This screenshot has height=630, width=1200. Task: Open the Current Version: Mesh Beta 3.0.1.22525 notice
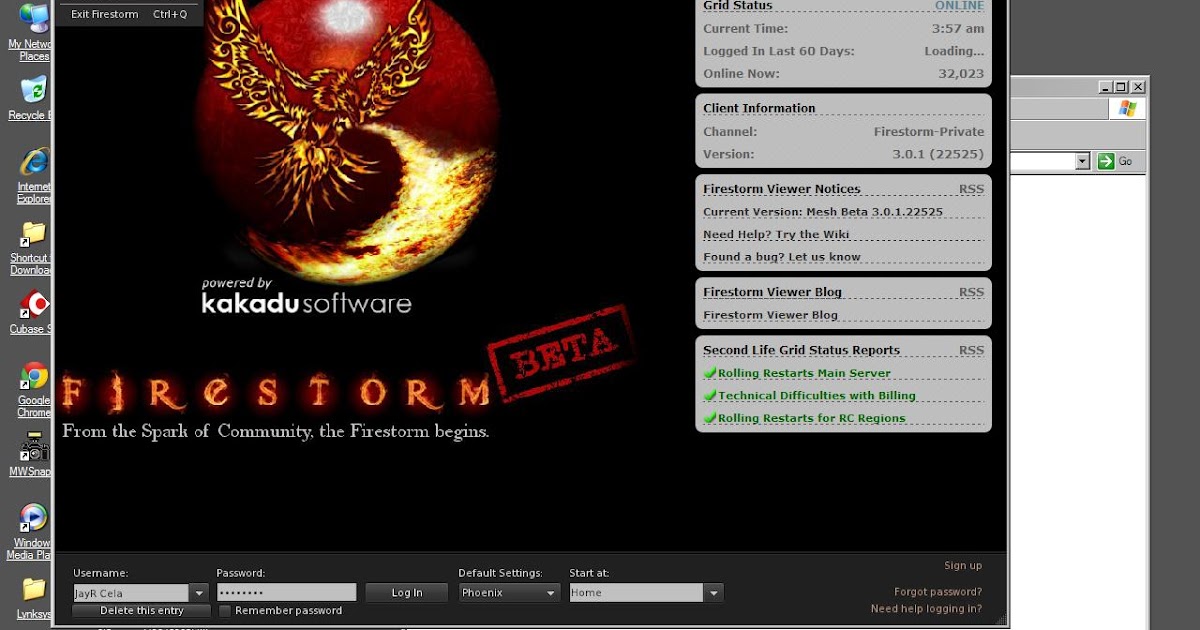pyautogui.click(x=823, y=212)
